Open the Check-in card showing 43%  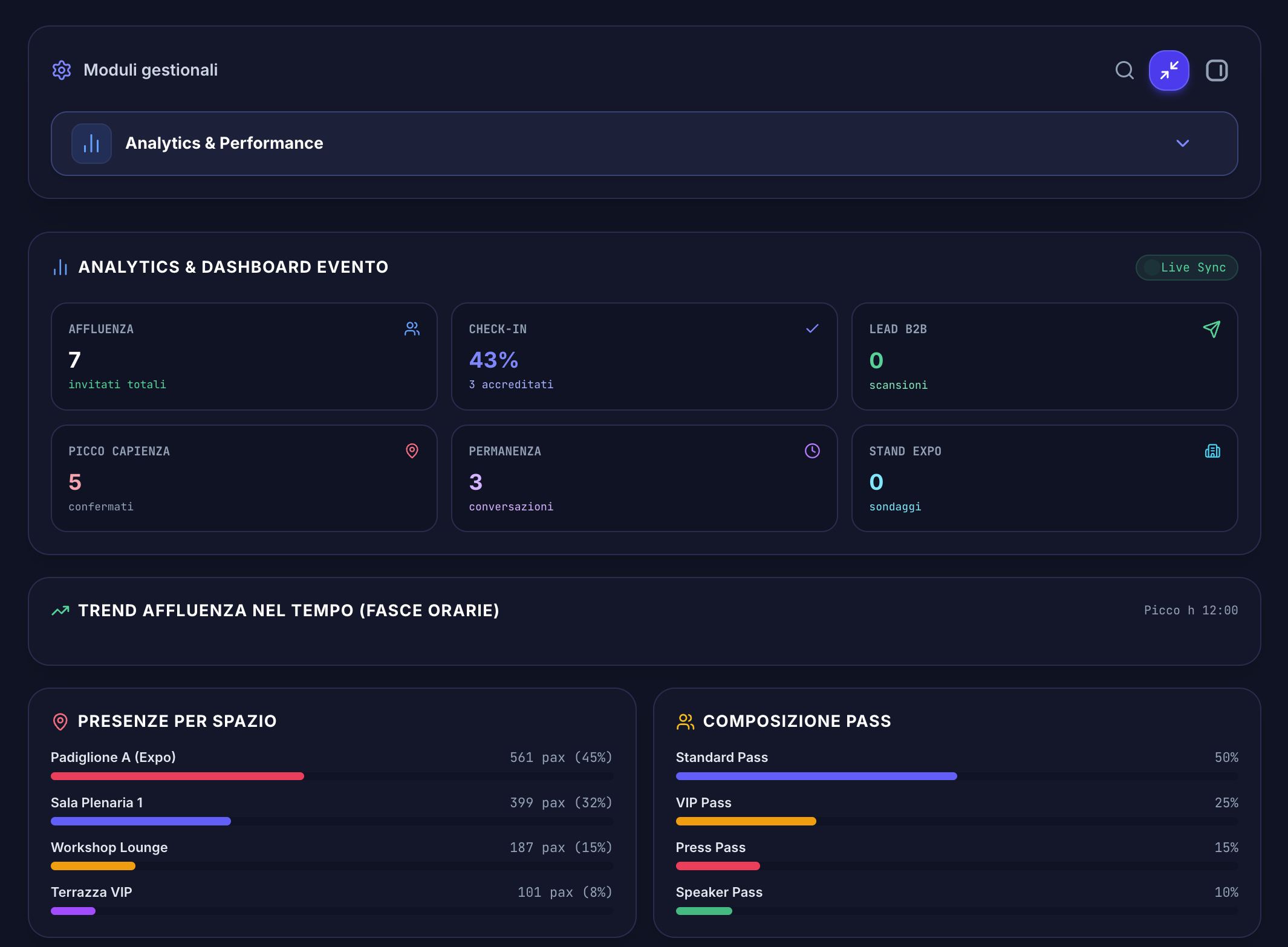tap(645, 357)
